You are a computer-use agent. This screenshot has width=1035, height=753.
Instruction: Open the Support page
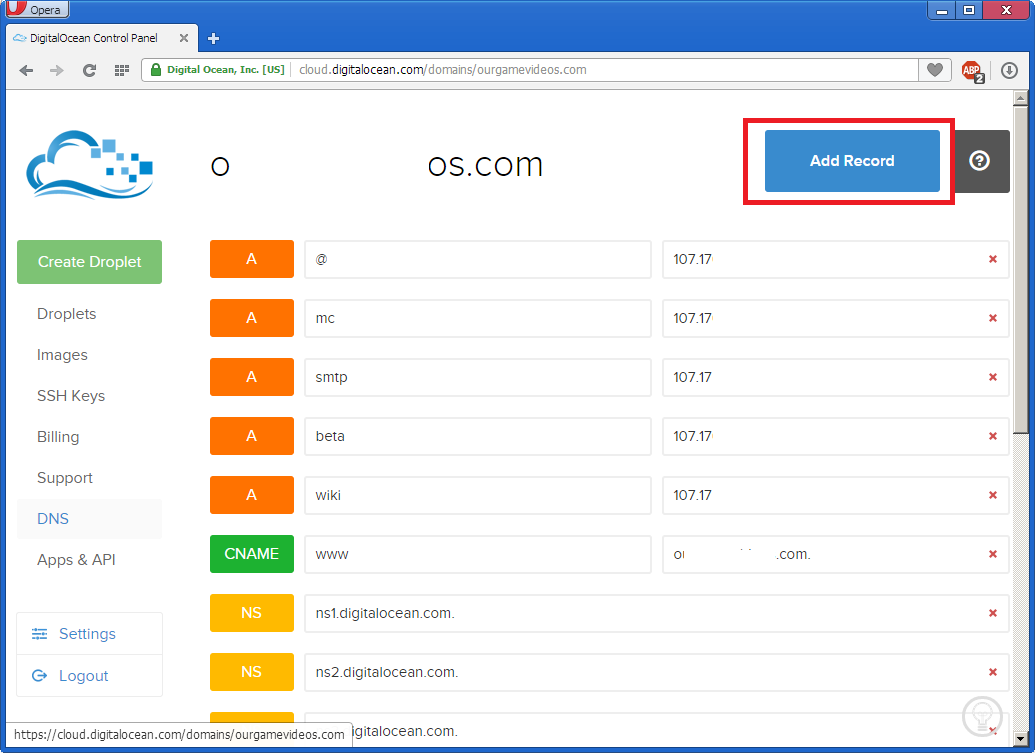pos(65,478)
